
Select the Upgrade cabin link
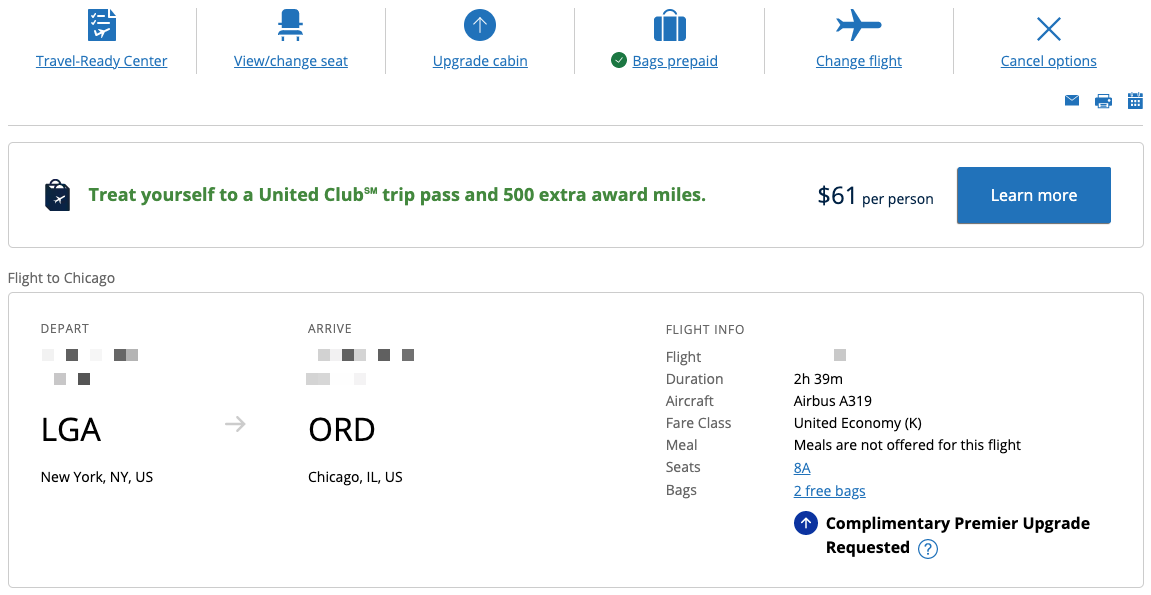coord(480,61)
